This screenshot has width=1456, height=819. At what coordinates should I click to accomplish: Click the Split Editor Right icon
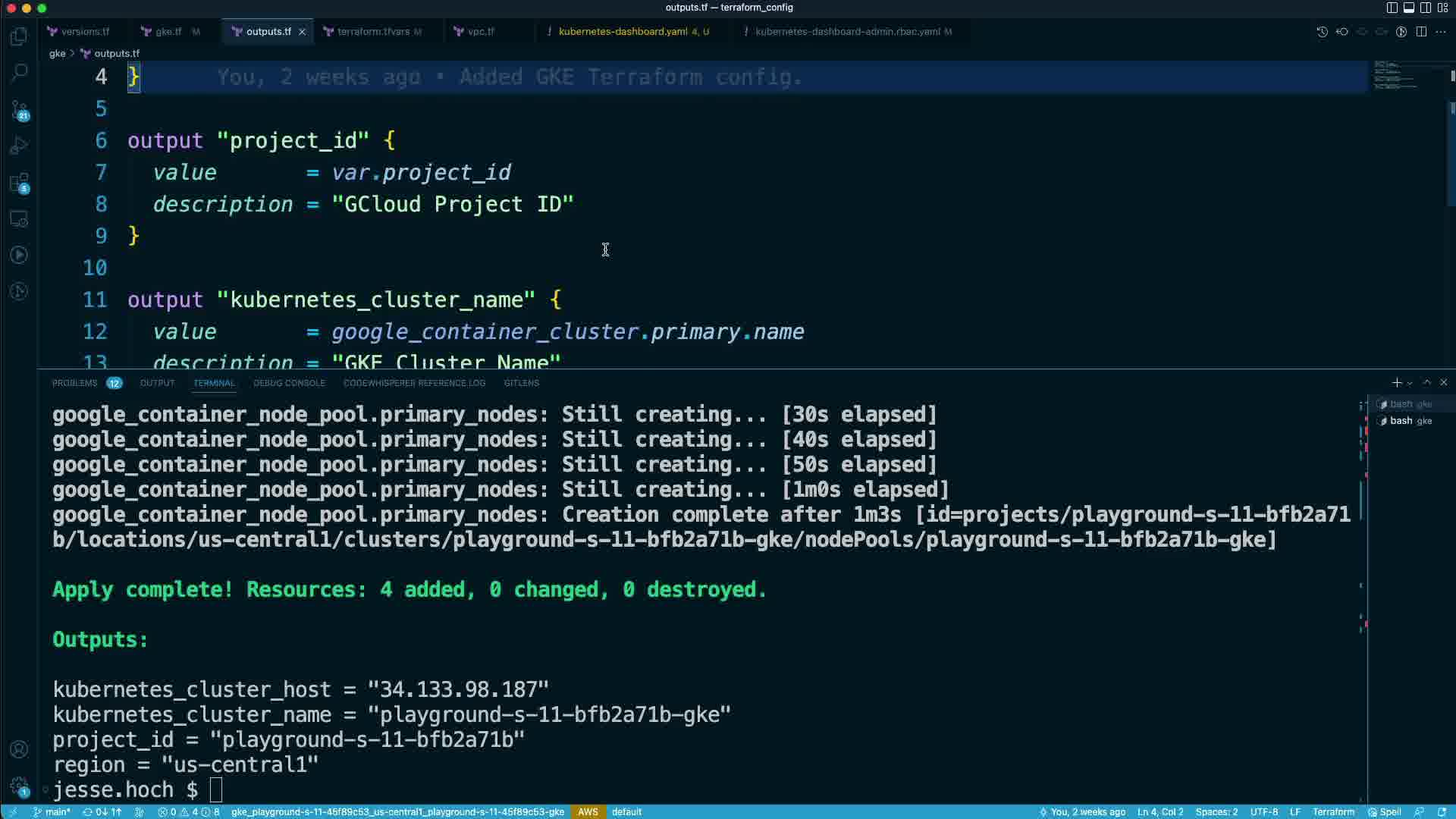[1421, 32]
